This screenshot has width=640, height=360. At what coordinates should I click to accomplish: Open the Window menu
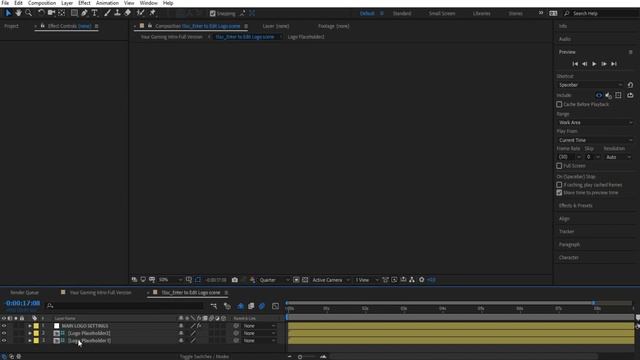point(149,3)
